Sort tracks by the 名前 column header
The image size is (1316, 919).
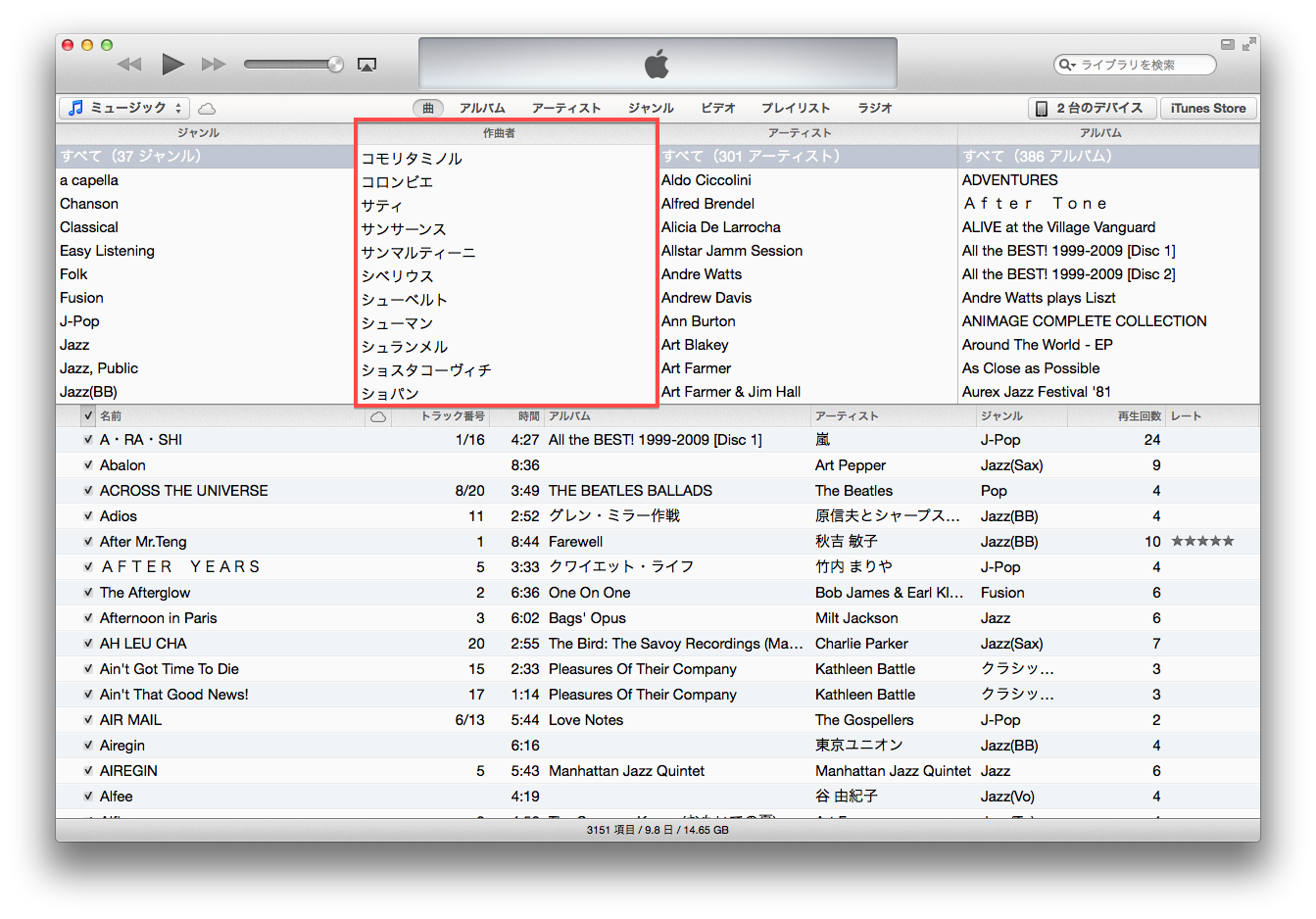[x=230, y=416]
